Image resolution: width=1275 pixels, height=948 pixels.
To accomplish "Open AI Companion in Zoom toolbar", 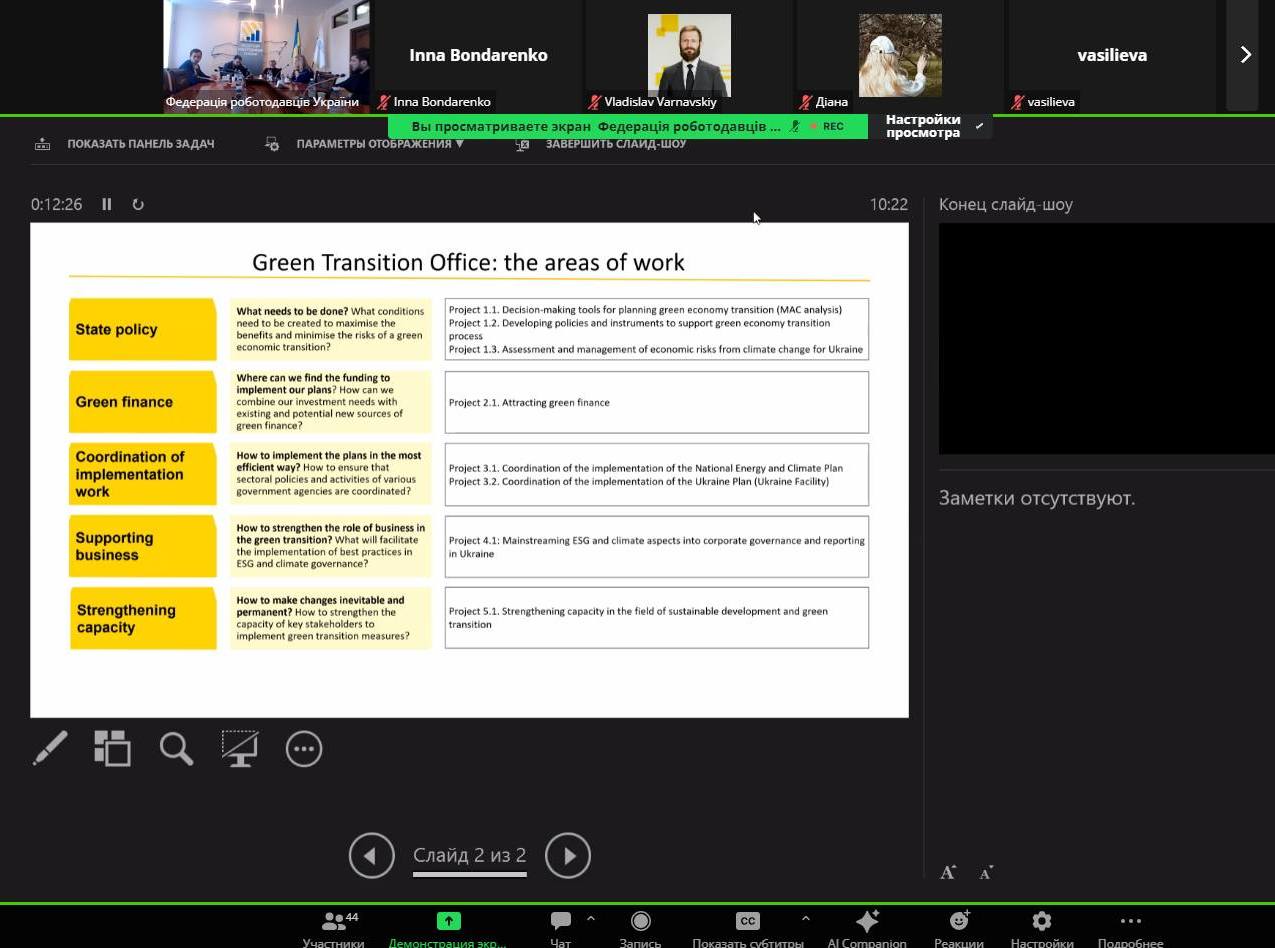I will pyautogui.click(x=867, y=929).
